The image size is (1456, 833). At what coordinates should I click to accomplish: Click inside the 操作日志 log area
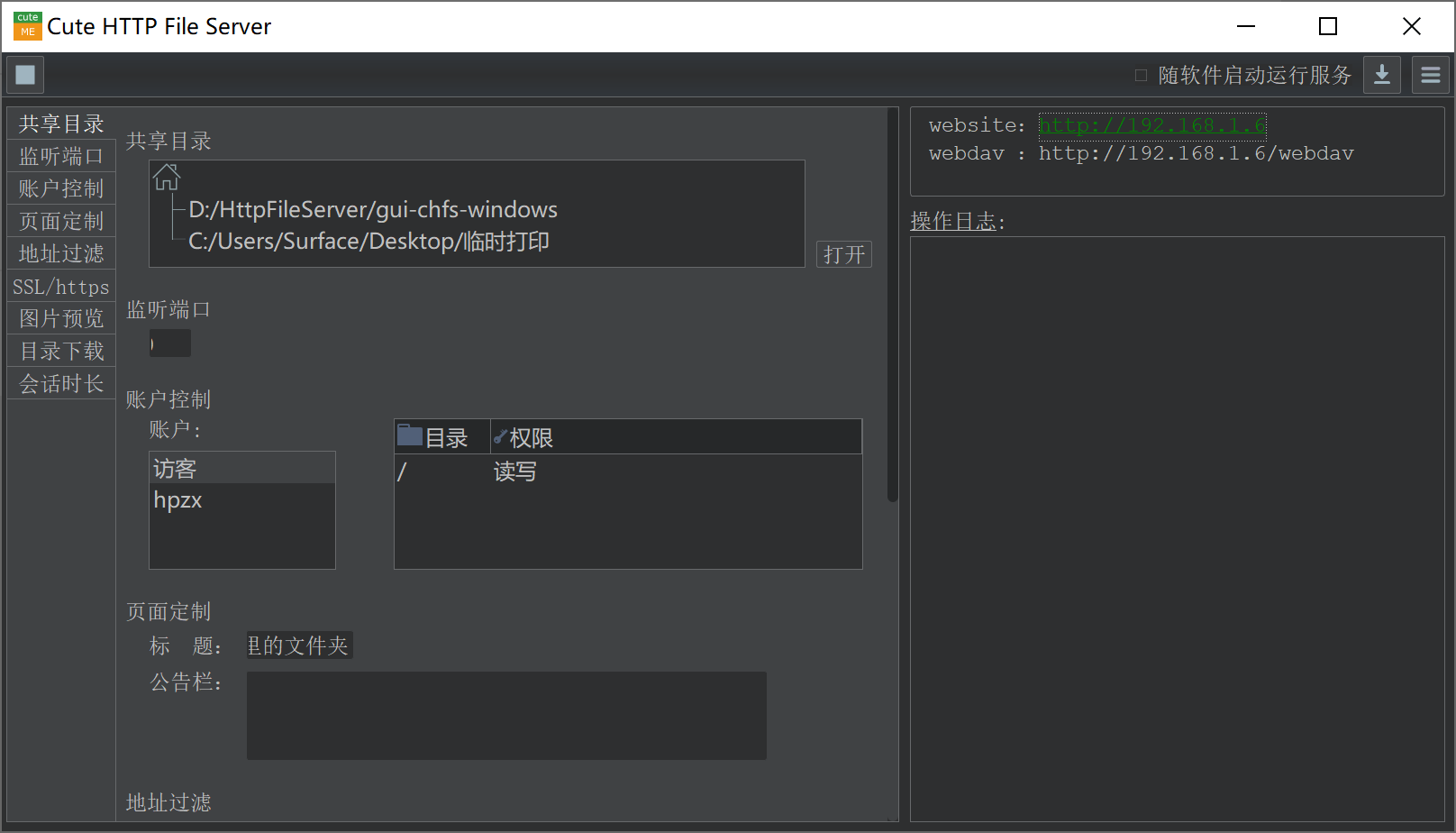(x=1178, y=529)
